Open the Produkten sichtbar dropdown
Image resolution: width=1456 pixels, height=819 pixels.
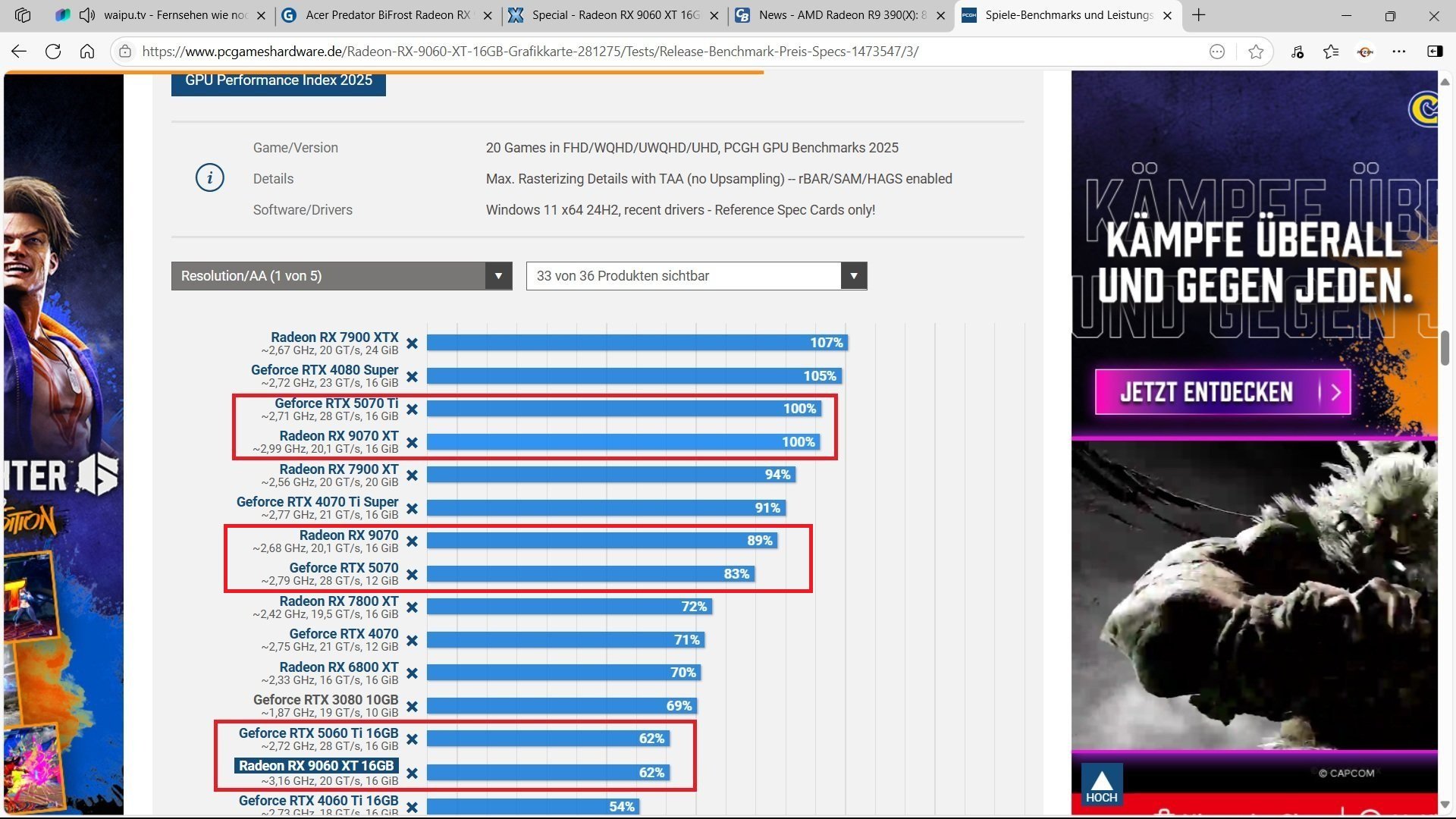click(696, 276)
